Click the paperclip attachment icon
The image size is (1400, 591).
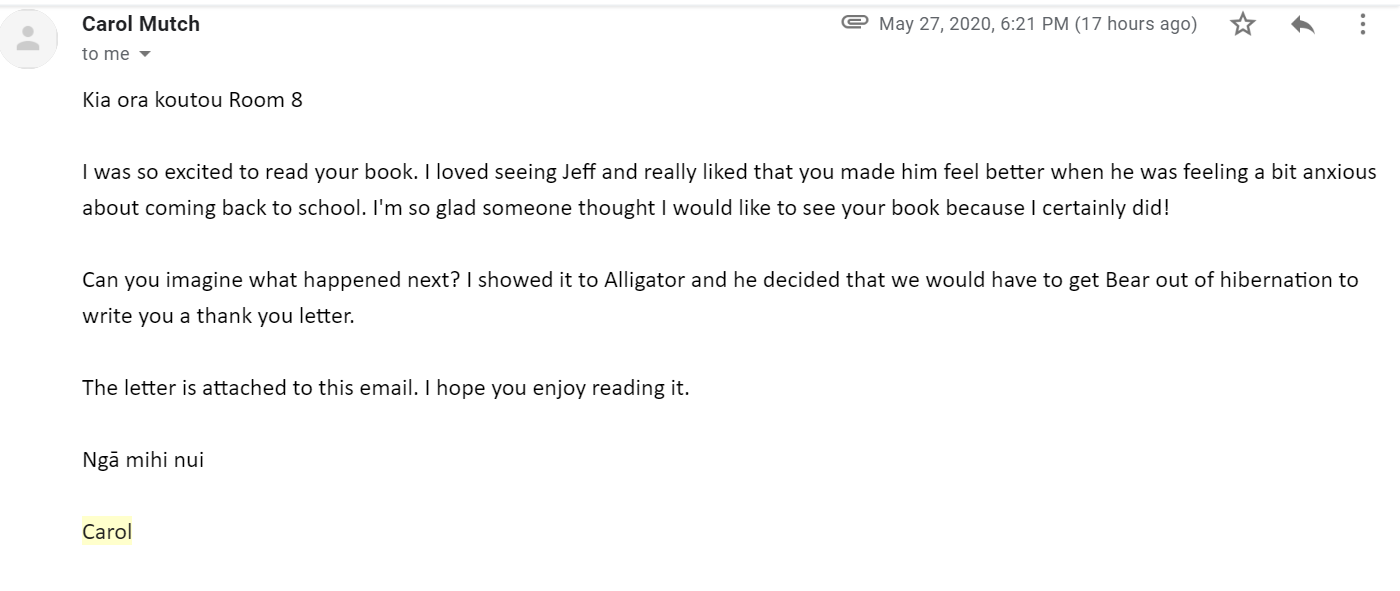[x=855, y=22]
